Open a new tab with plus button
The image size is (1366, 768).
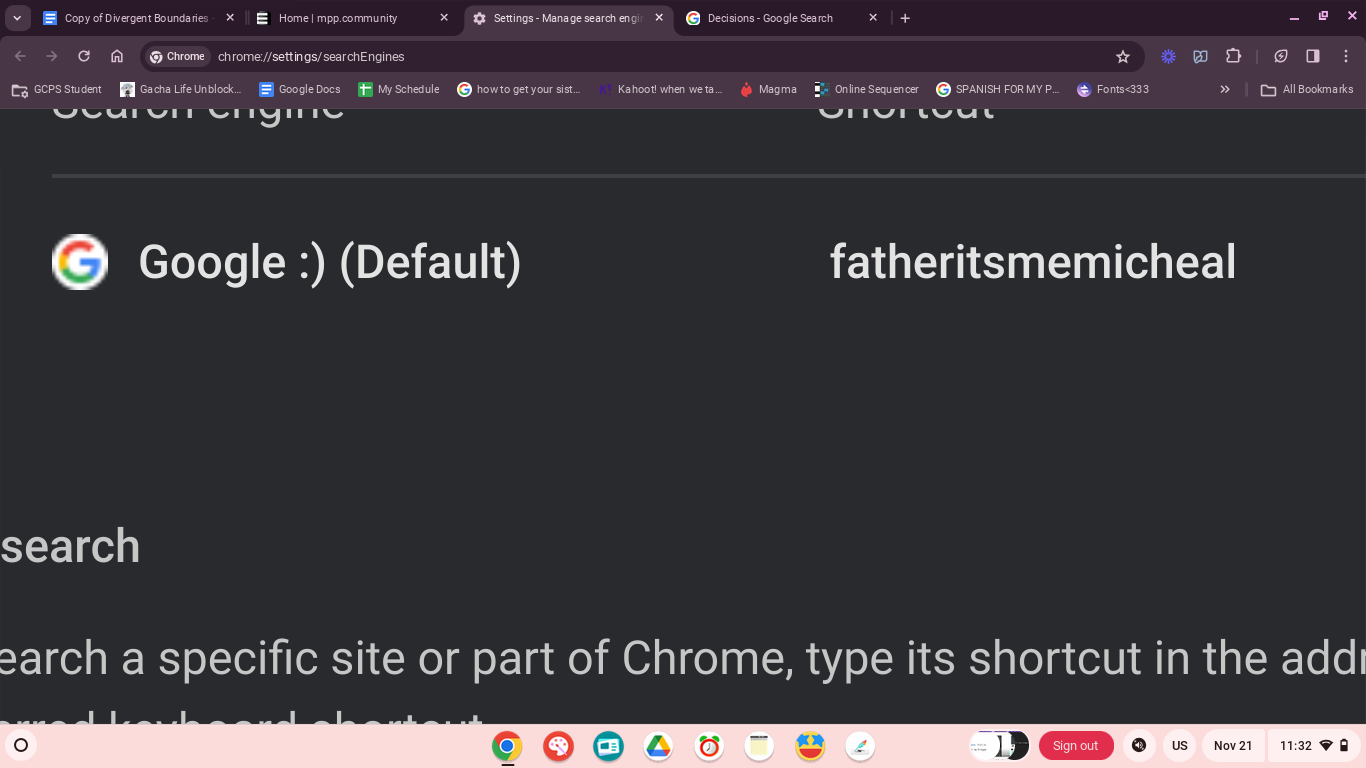[x=905, y=18]
